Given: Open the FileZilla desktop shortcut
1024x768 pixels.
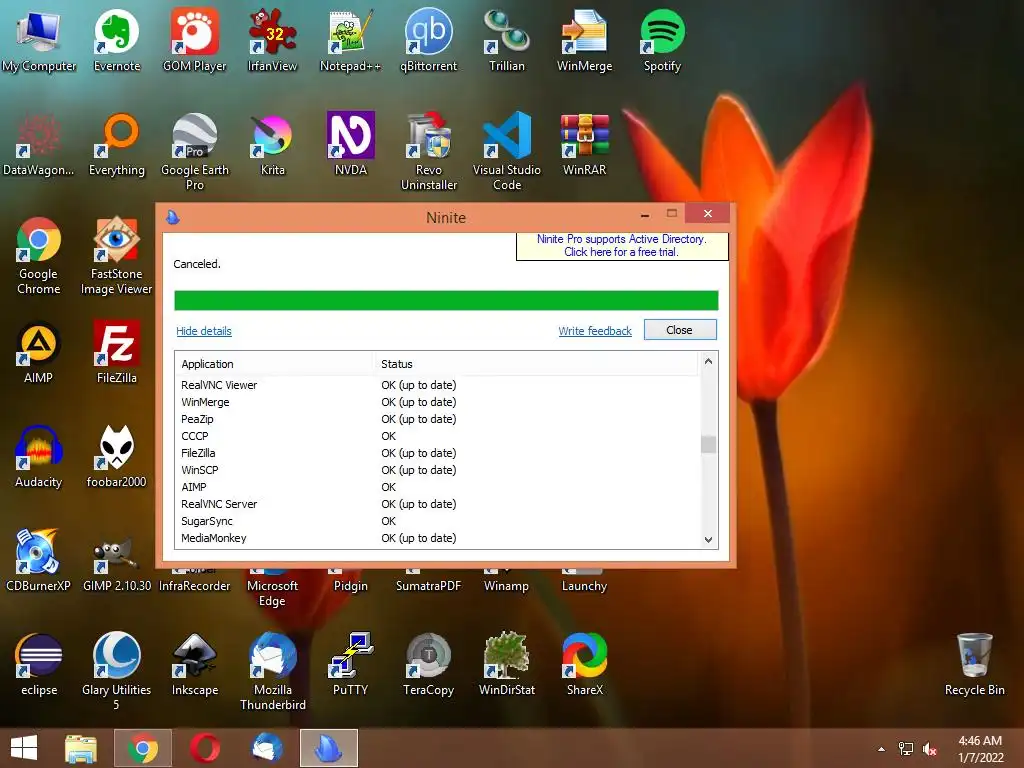Looking at the screenshot, I should [x=117, y=353].
